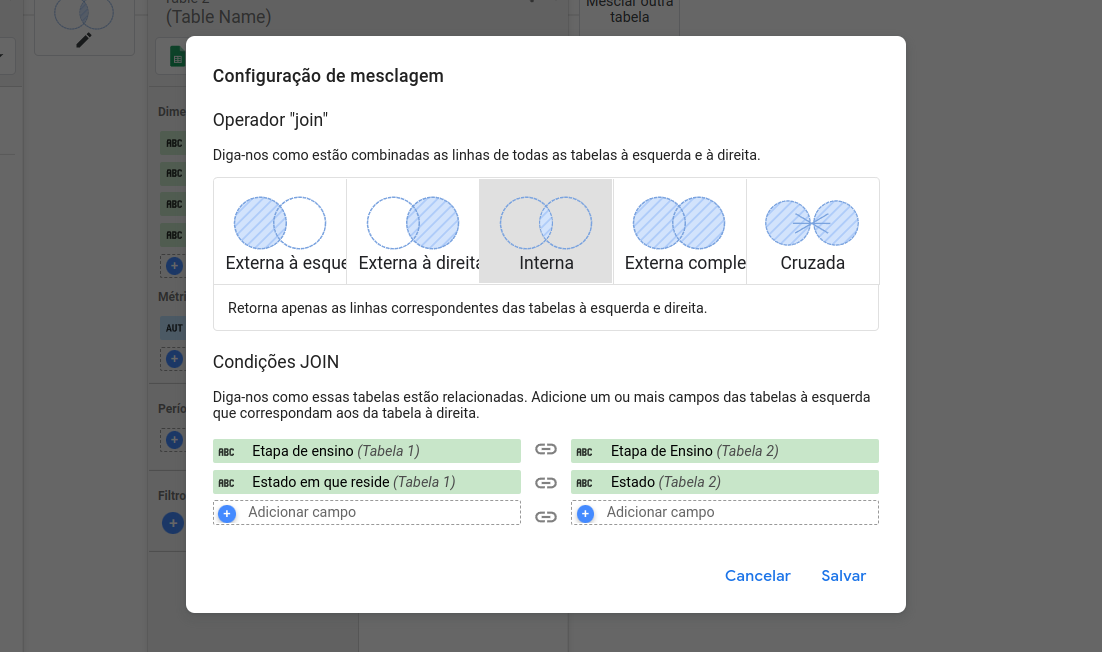Click the pencil edit icon behind the dialog
The height and width of the screenshot is (652, 1102).
click(x=84, y=39)
